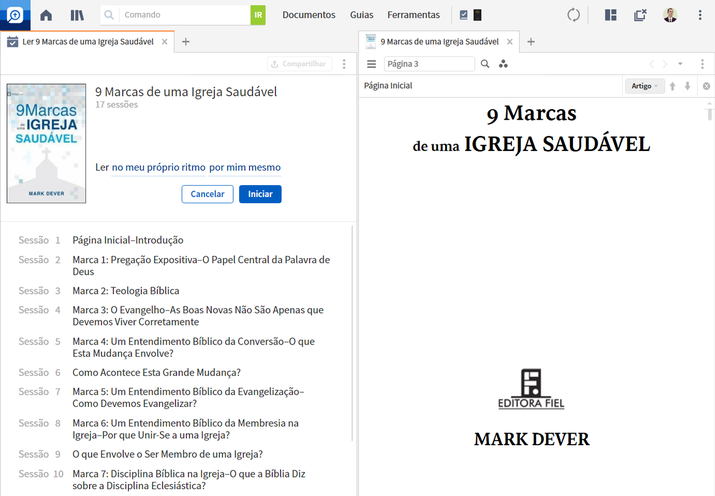This screenshot has width=715, height=496.
Task: Open the reading plan checkbox shortcut icon
Action: click(464, 15)
